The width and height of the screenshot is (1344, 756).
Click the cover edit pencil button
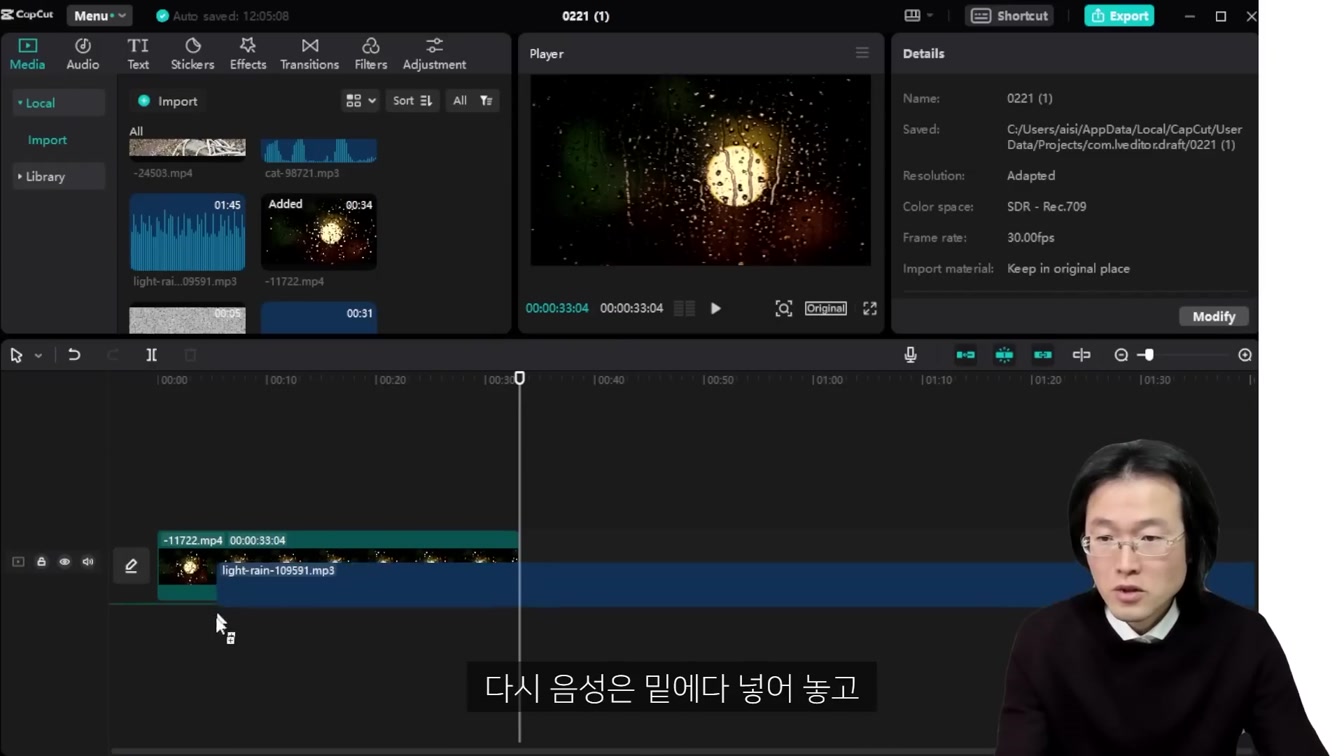(x=131, y=566)
